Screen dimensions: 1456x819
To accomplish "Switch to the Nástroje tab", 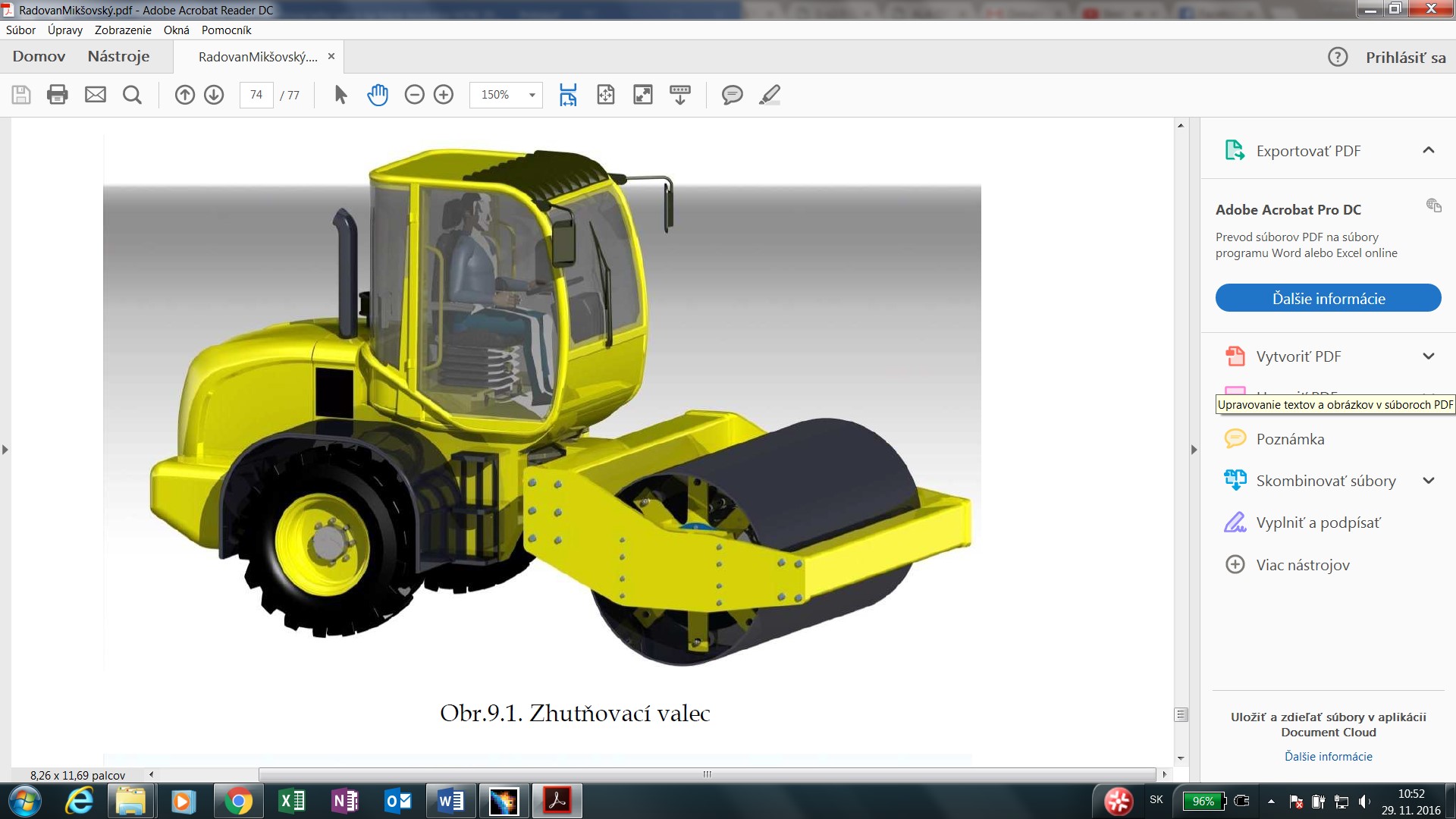I will [118, 57].
